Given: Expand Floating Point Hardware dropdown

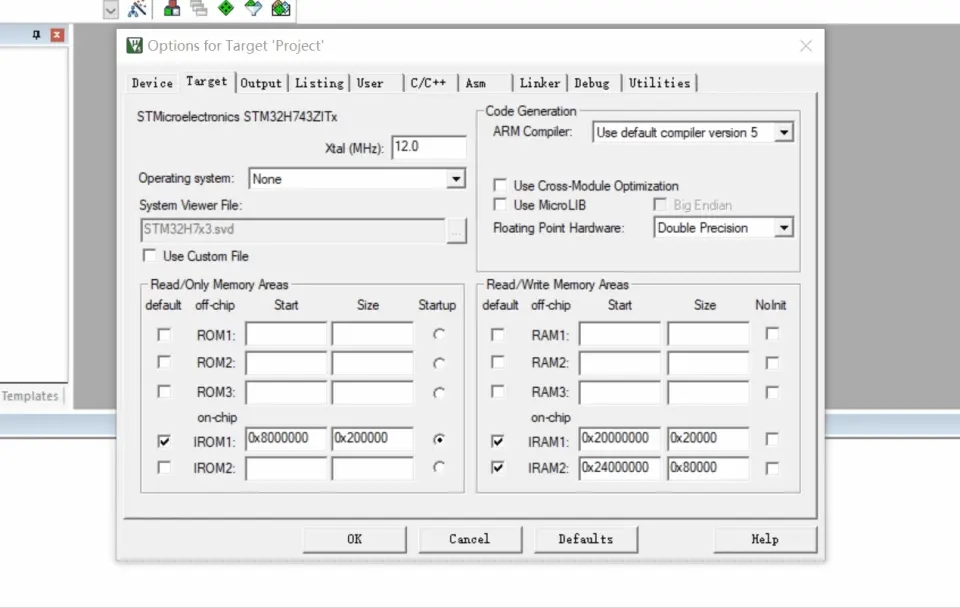Looking at the screenshot, I should (x=784, y=228).
